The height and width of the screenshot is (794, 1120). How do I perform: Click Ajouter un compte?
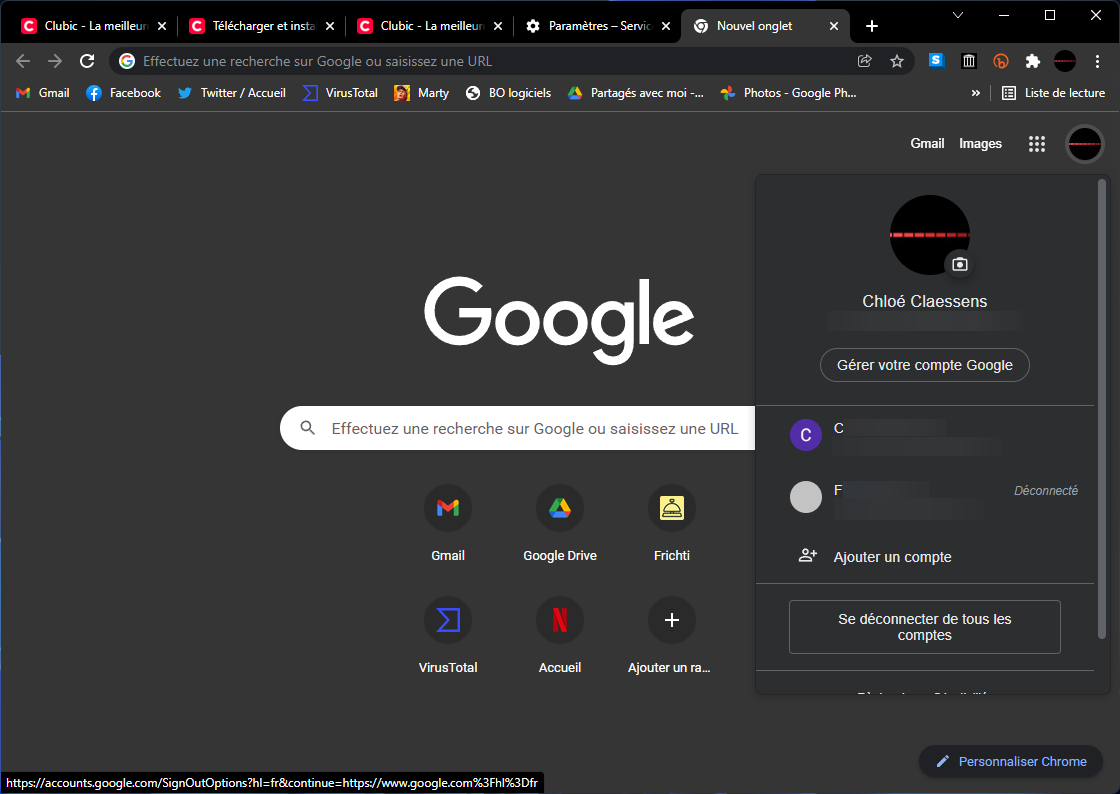tap(924, 556)
